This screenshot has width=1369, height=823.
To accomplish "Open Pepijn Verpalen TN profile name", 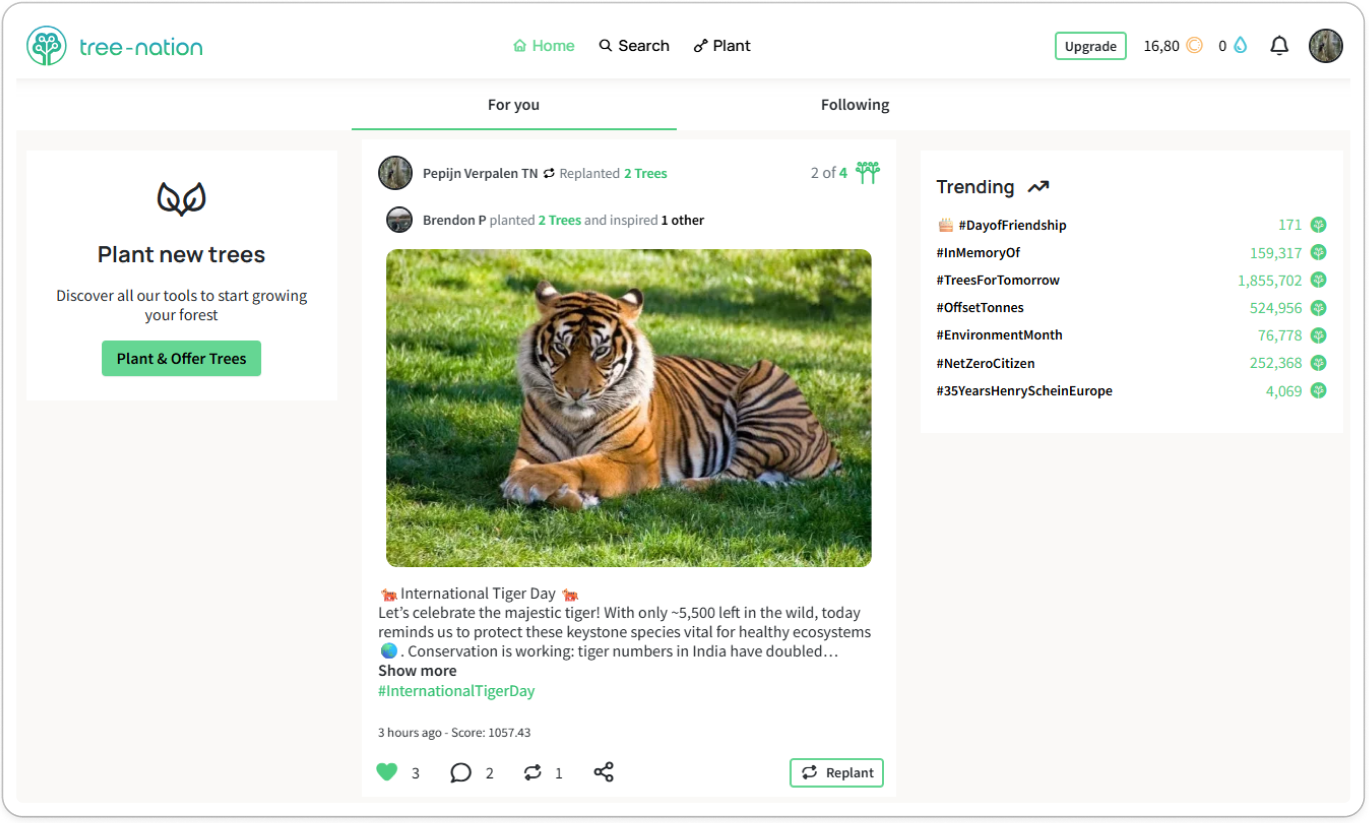I will (x=480, y=173).
